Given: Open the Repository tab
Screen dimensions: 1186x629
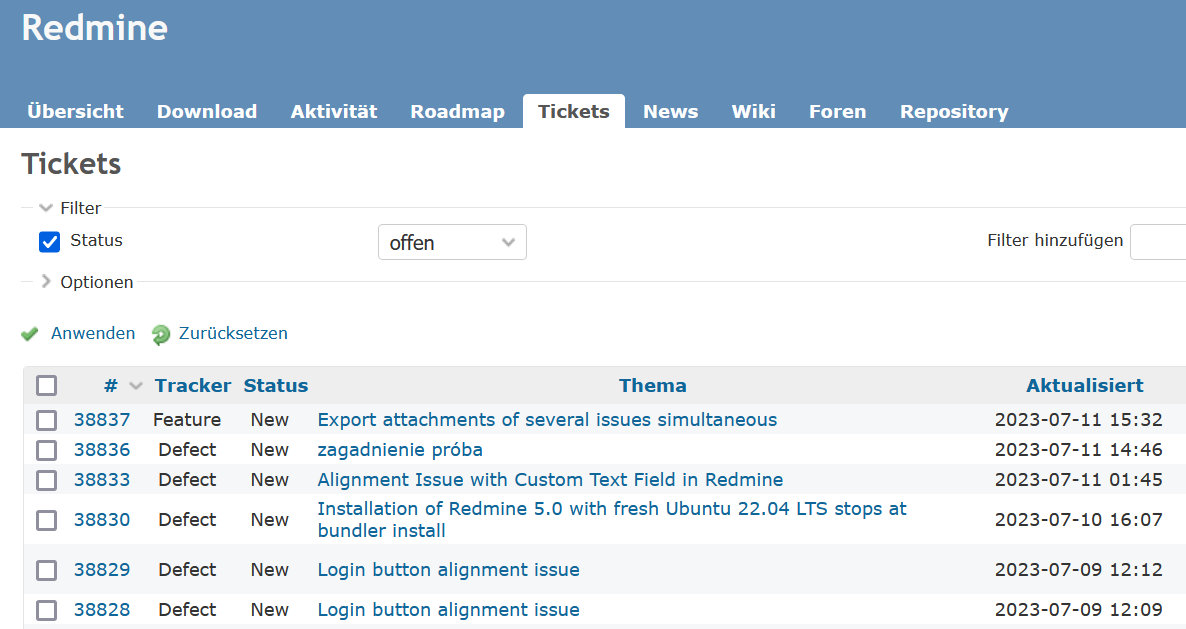Looking at the screenshot, I should coord(954,111).
